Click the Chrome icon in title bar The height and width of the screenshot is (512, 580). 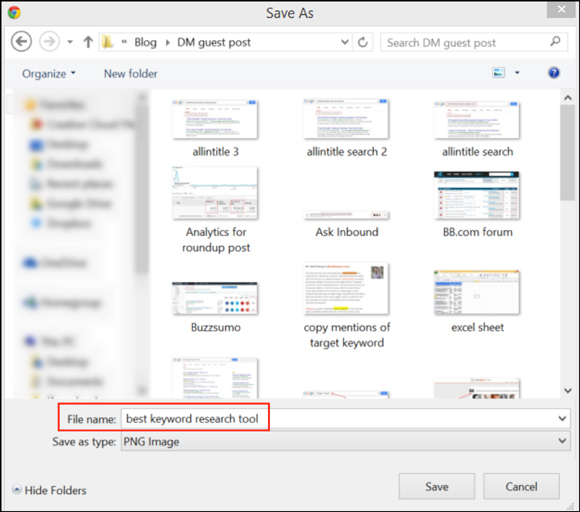(14, 13)
